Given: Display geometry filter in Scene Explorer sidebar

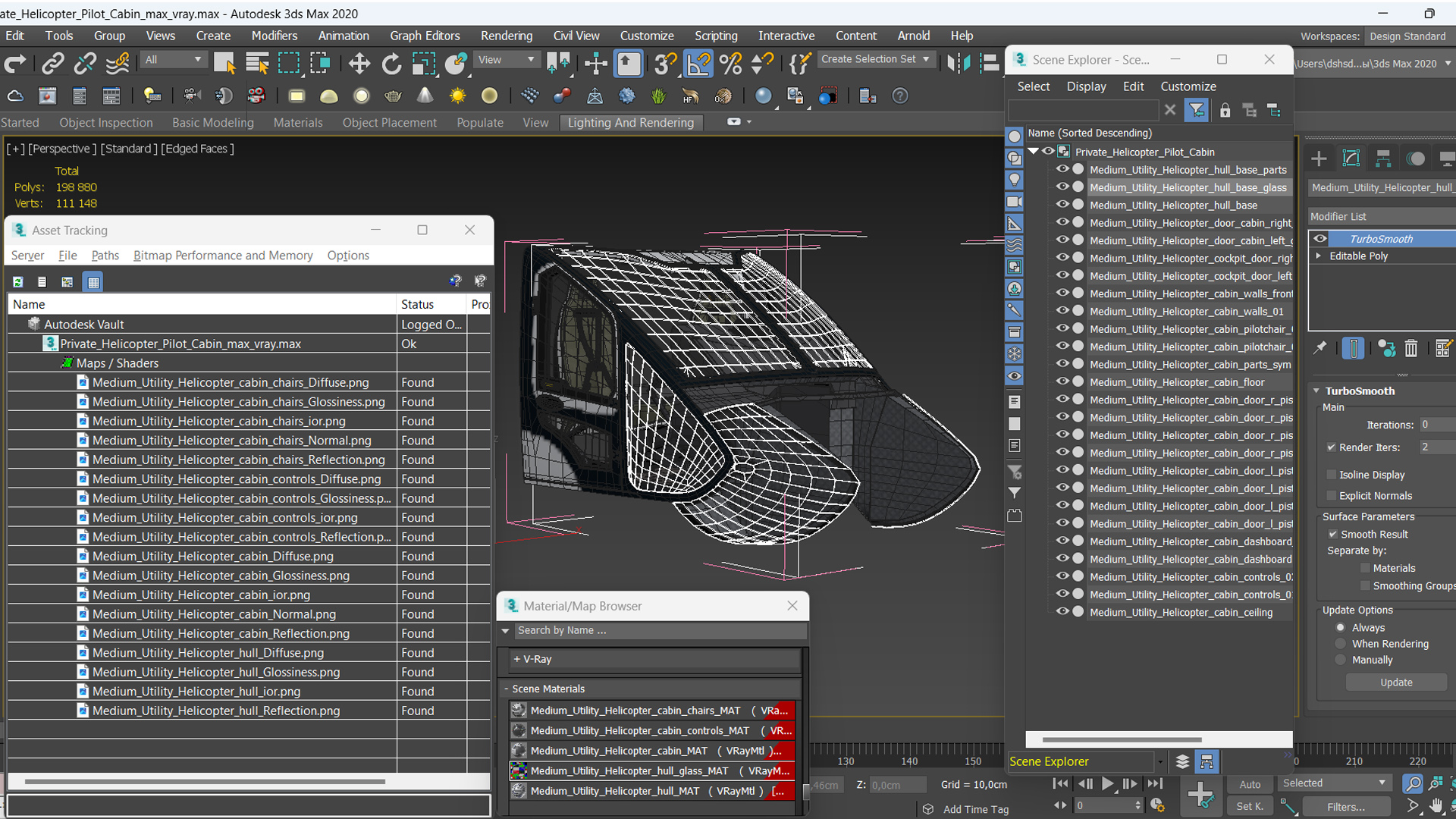Looking at the screenshot, I should pos(1014,136).
